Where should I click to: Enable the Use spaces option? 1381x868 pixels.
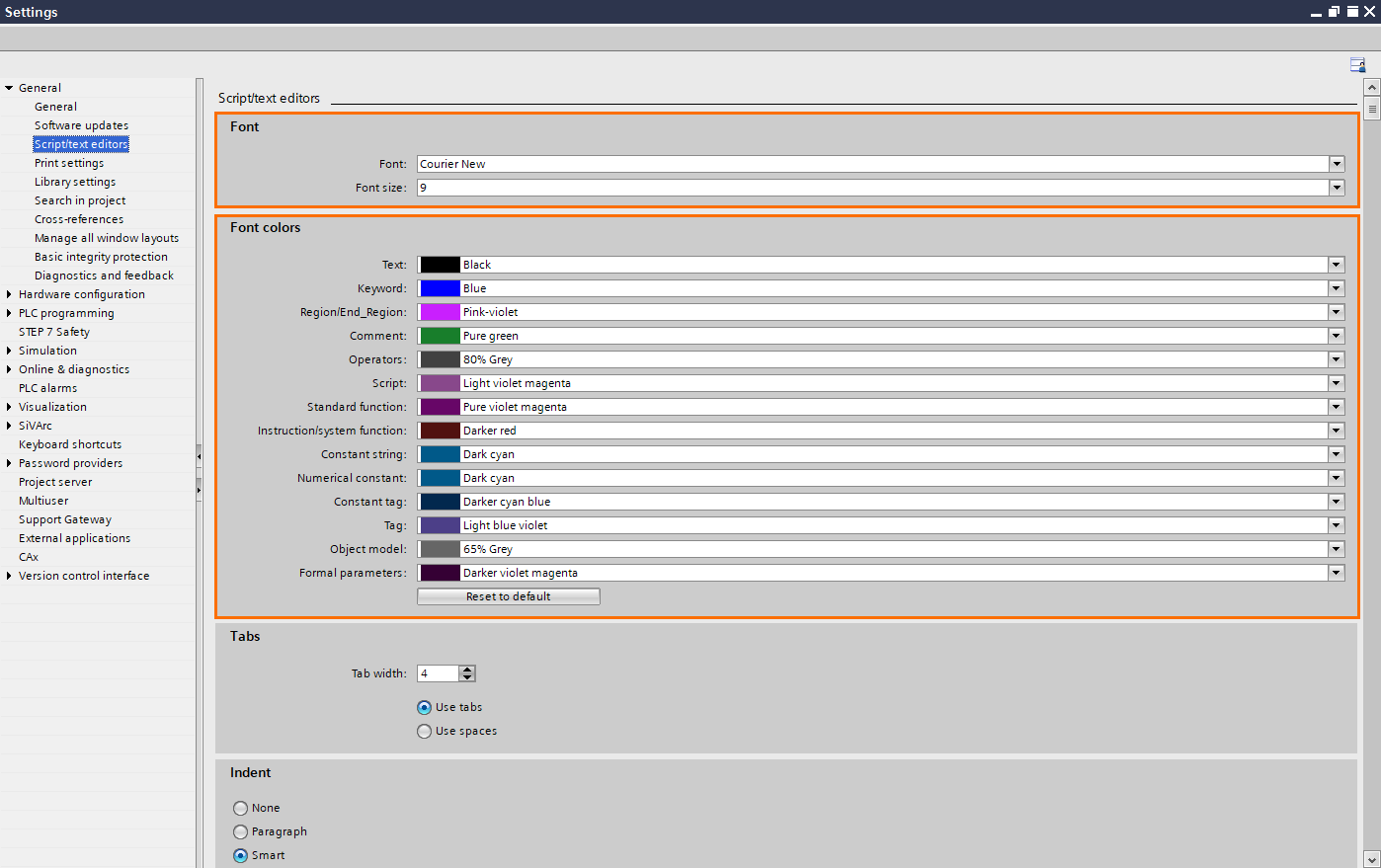[x=424, y=731]
